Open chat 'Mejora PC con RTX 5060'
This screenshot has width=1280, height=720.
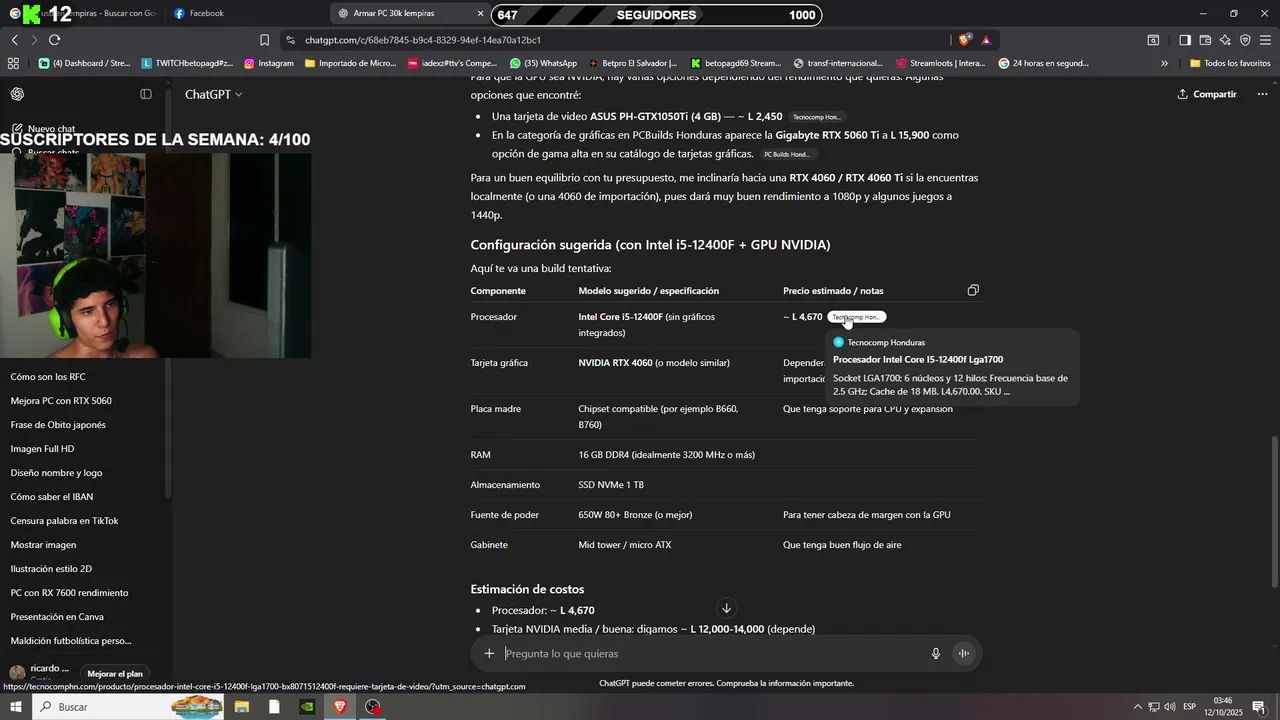61,401
